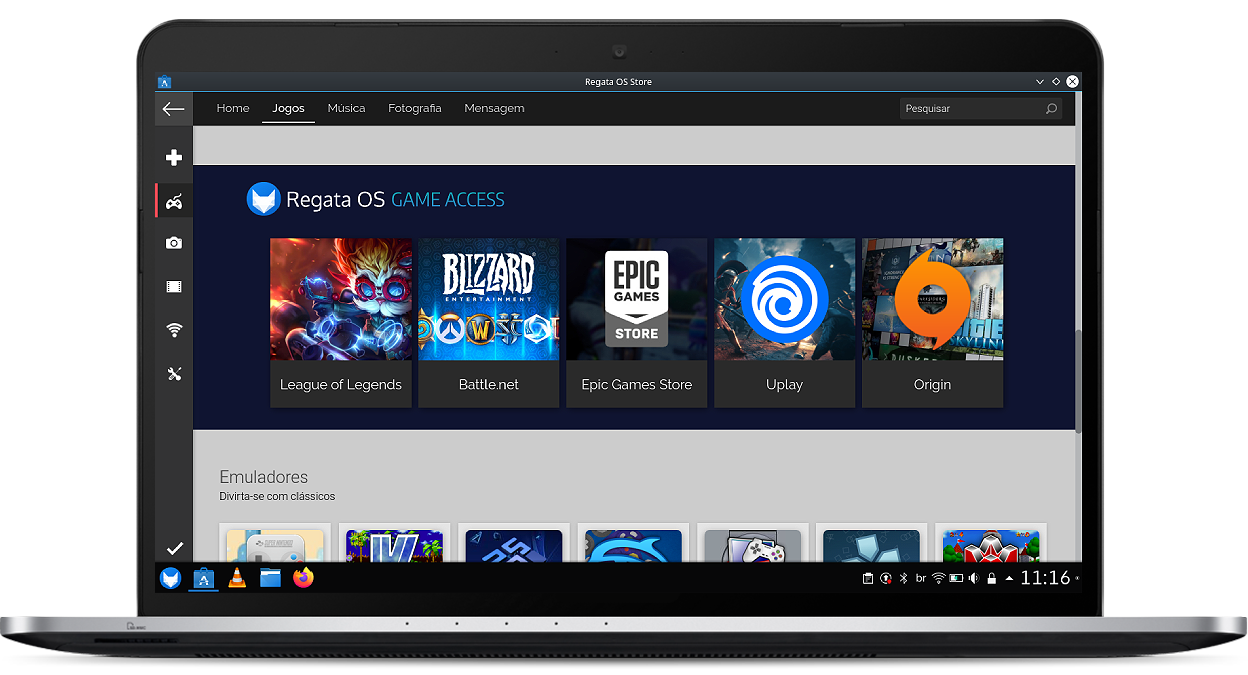Image resolution: width=1248 pixels, height=675 pixels.
Task: Open the camera photography sidebar category
Action: pos(174,243)
